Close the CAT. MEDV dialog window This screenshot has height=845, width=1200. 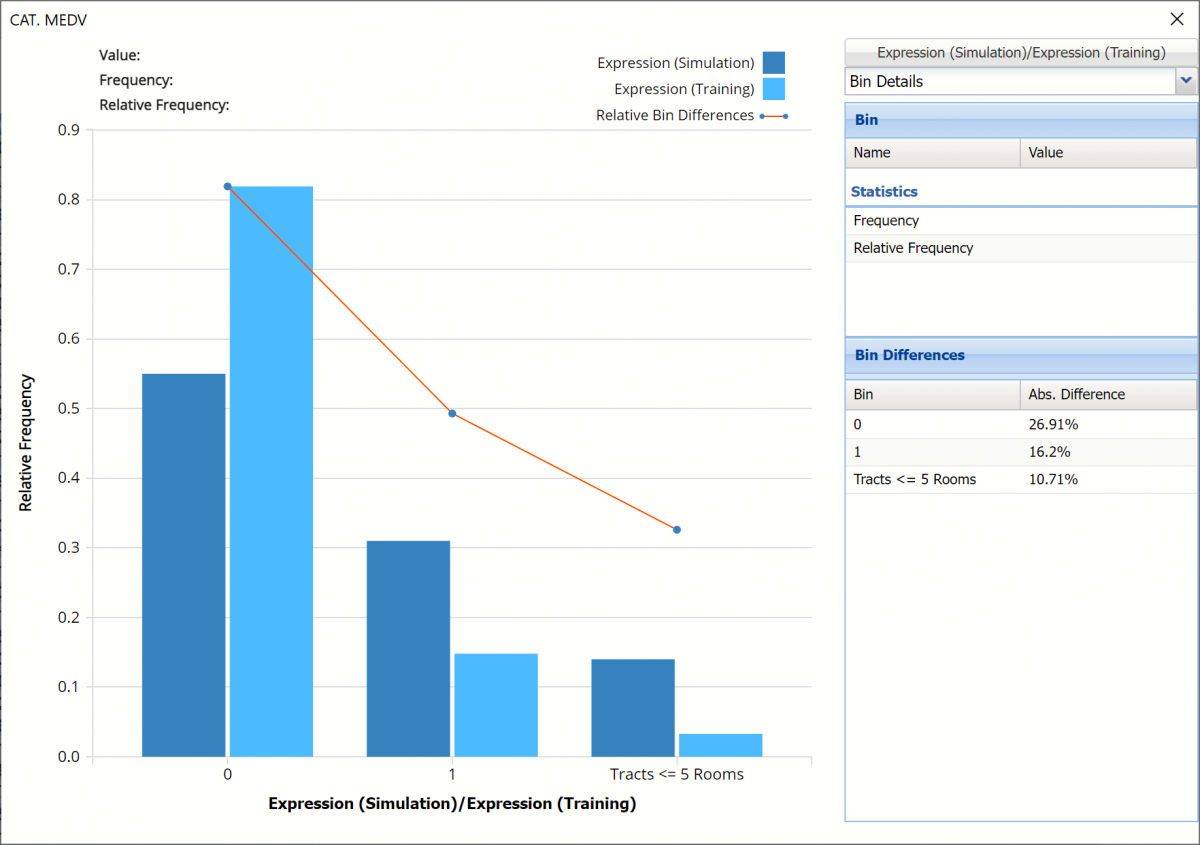pos(1176,19)
